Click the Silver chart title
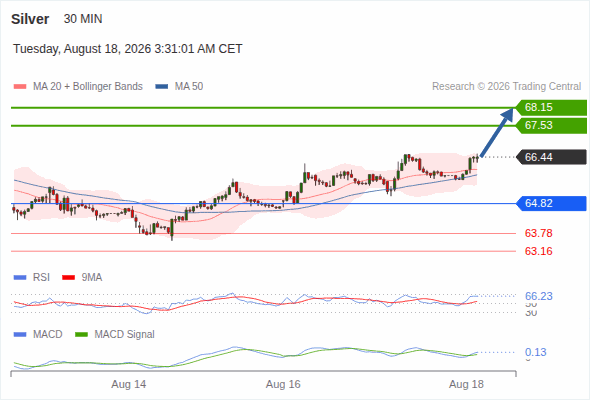This screenshot has height=400, width=590. point(30,19)
